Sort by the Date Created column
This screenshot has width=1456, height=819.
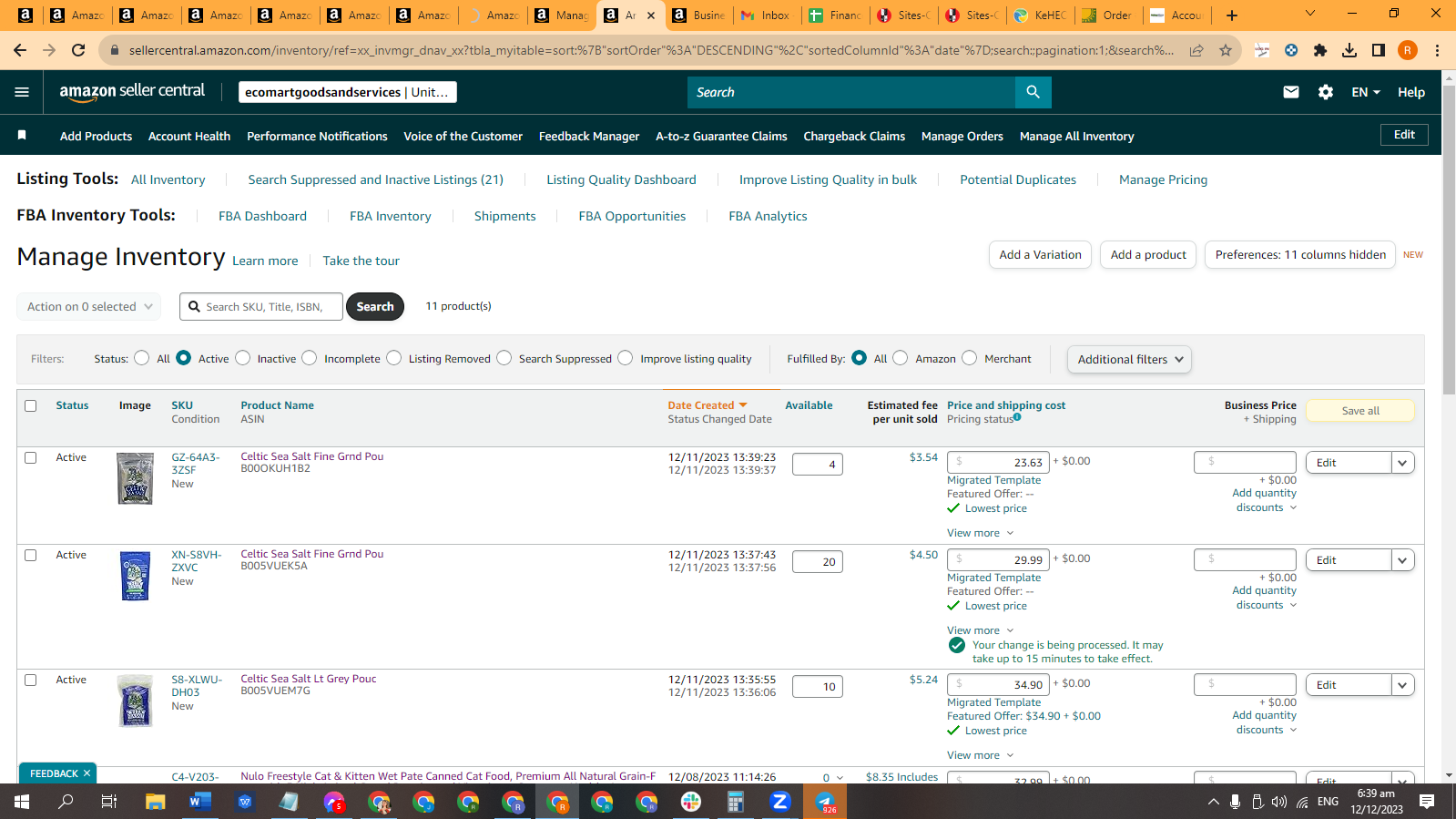coord(708,405)
